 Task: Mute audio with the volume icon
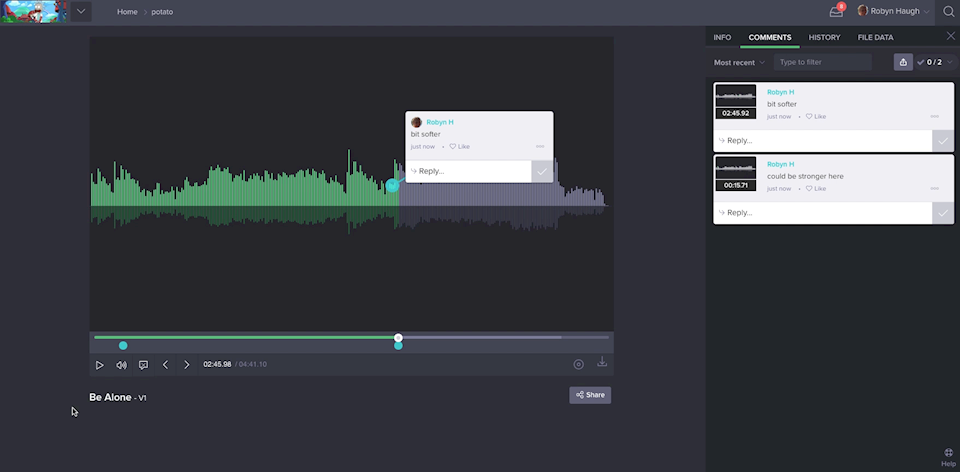click(121, 365)
